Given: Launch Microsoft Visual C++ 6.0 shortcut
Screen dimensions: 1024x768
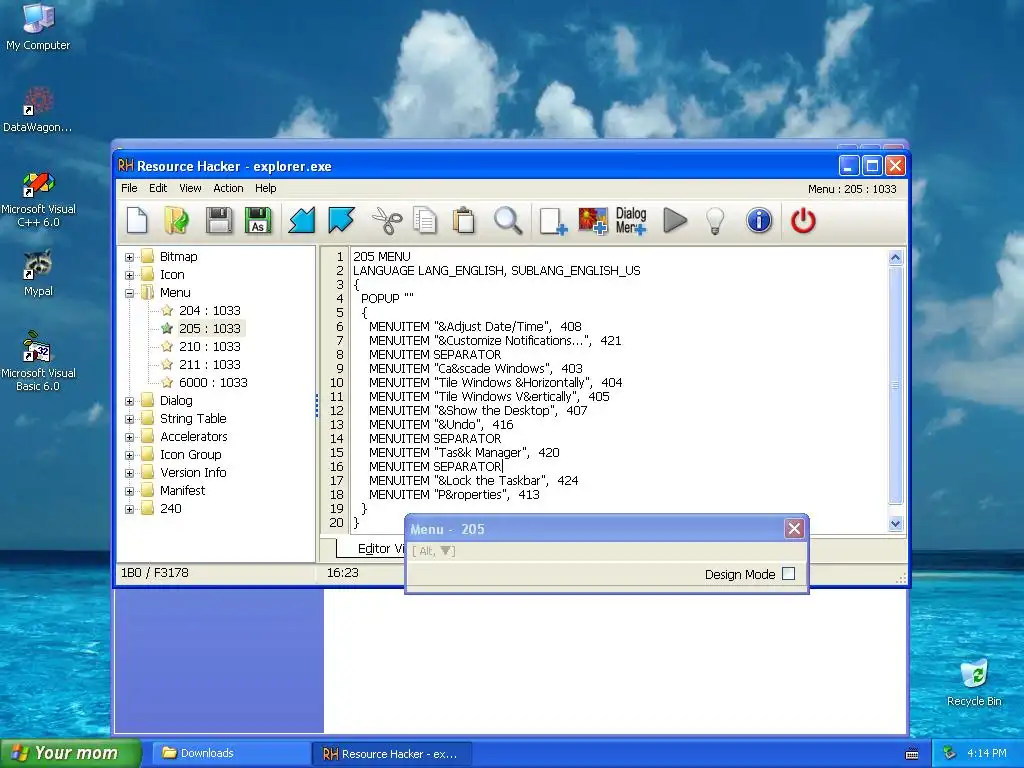Looking at the screenshot, I should pyautogui.click(x=38, y=199).
